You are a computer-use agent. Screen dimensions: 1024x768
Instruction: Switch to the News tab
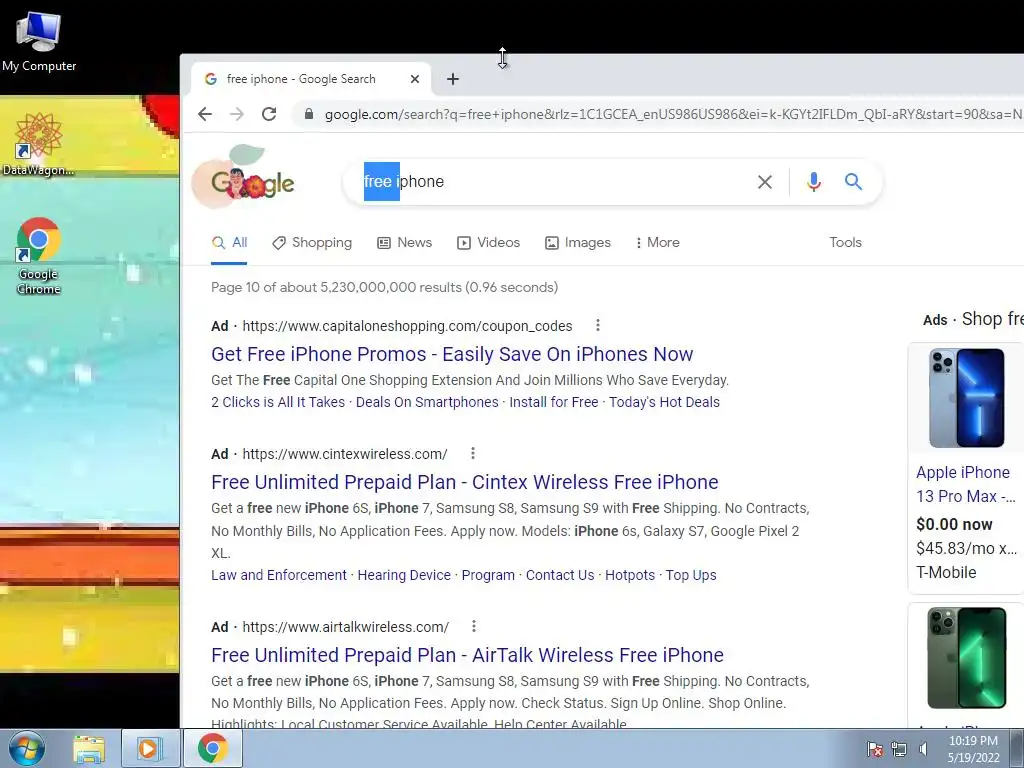tap(404, 242)
